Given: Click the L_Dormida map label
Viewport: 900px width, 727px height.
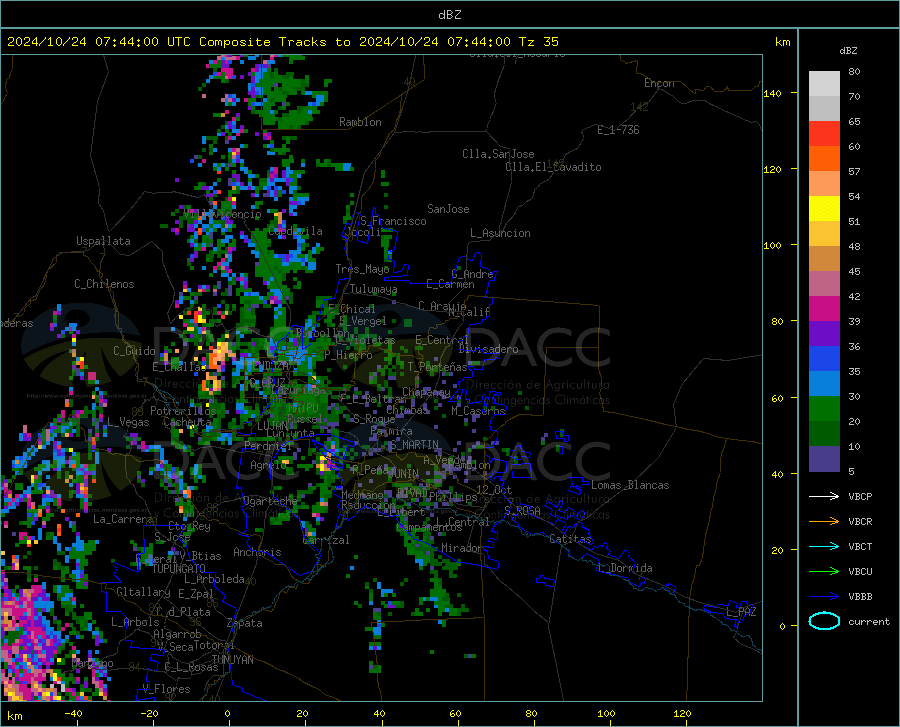Looking at the screenshot, I should [x=624, y=568].
